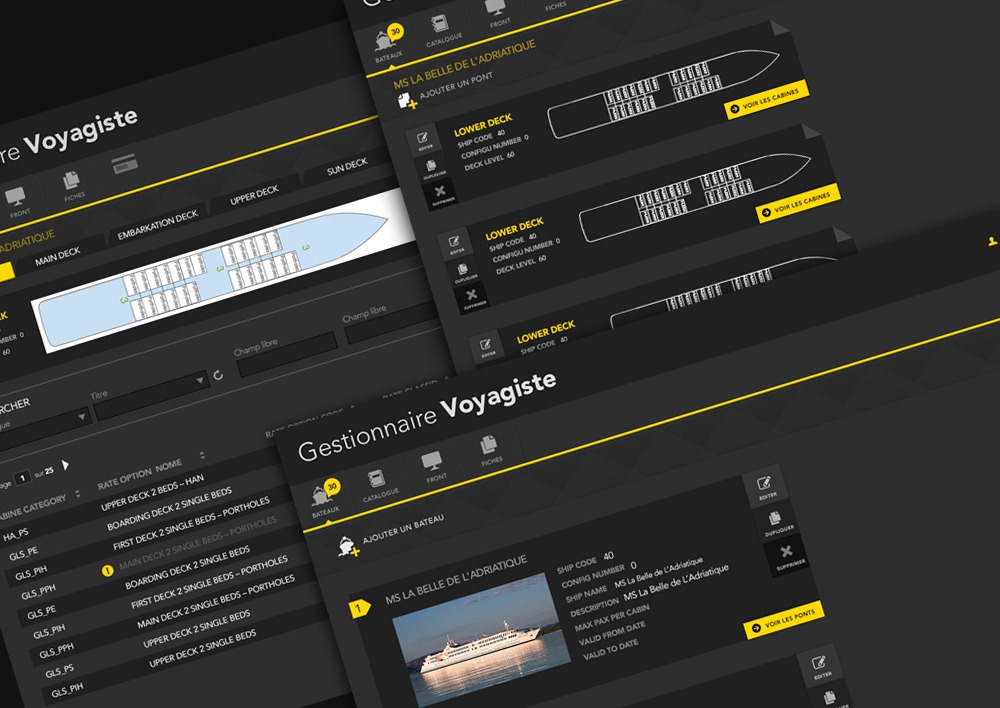
Task: Click Supprimer X on second Lower Deck card
Action: 471,297
